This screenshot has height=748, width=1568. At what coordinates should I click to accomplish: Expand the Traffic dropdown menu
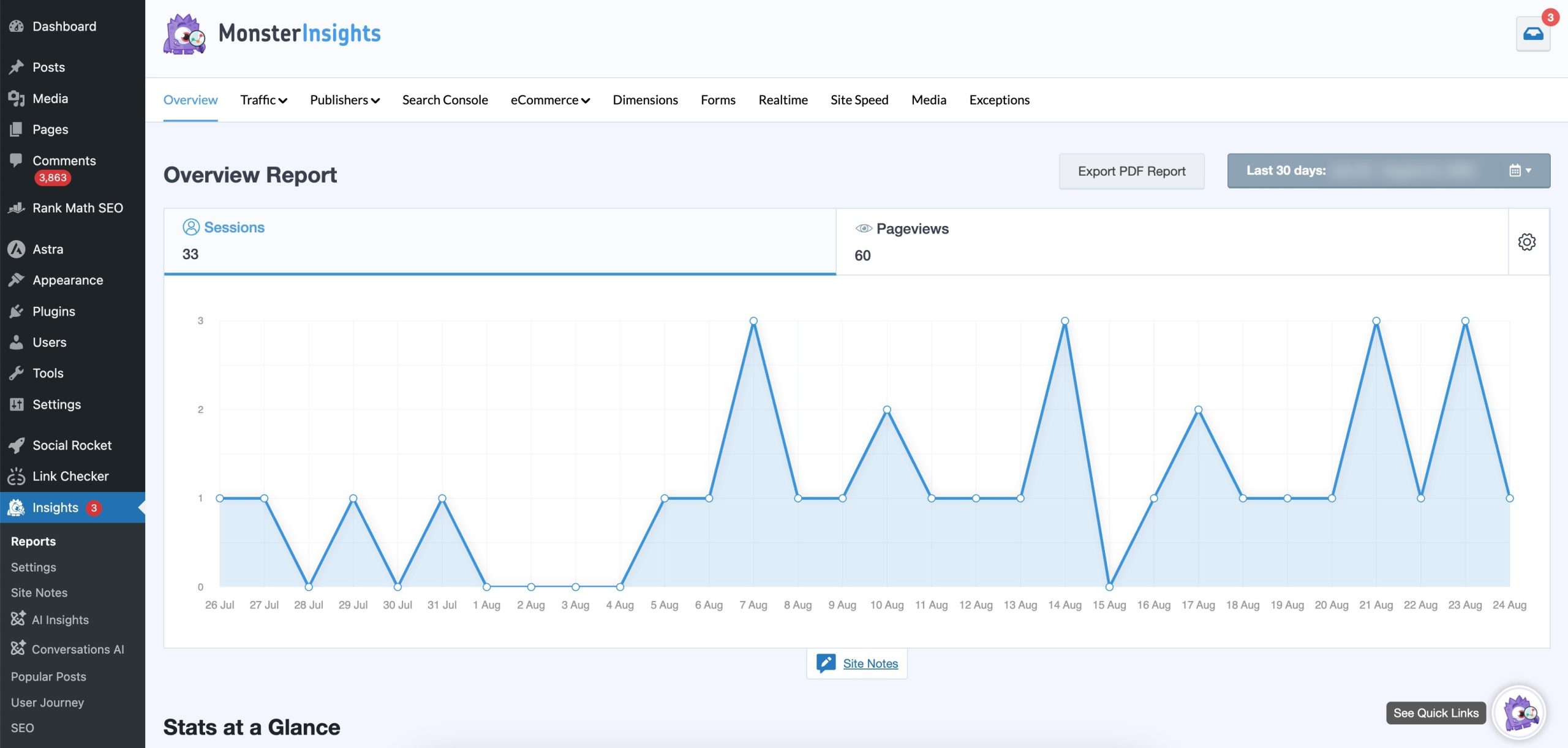(x=263, y=100)
